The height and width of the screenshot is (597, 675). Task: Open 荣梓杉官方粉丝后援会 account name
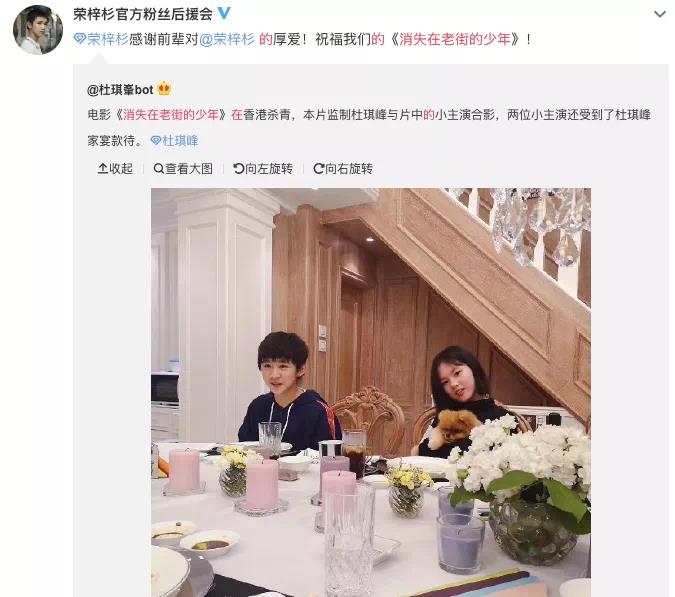pyautogui.click(x=142, y=14)
